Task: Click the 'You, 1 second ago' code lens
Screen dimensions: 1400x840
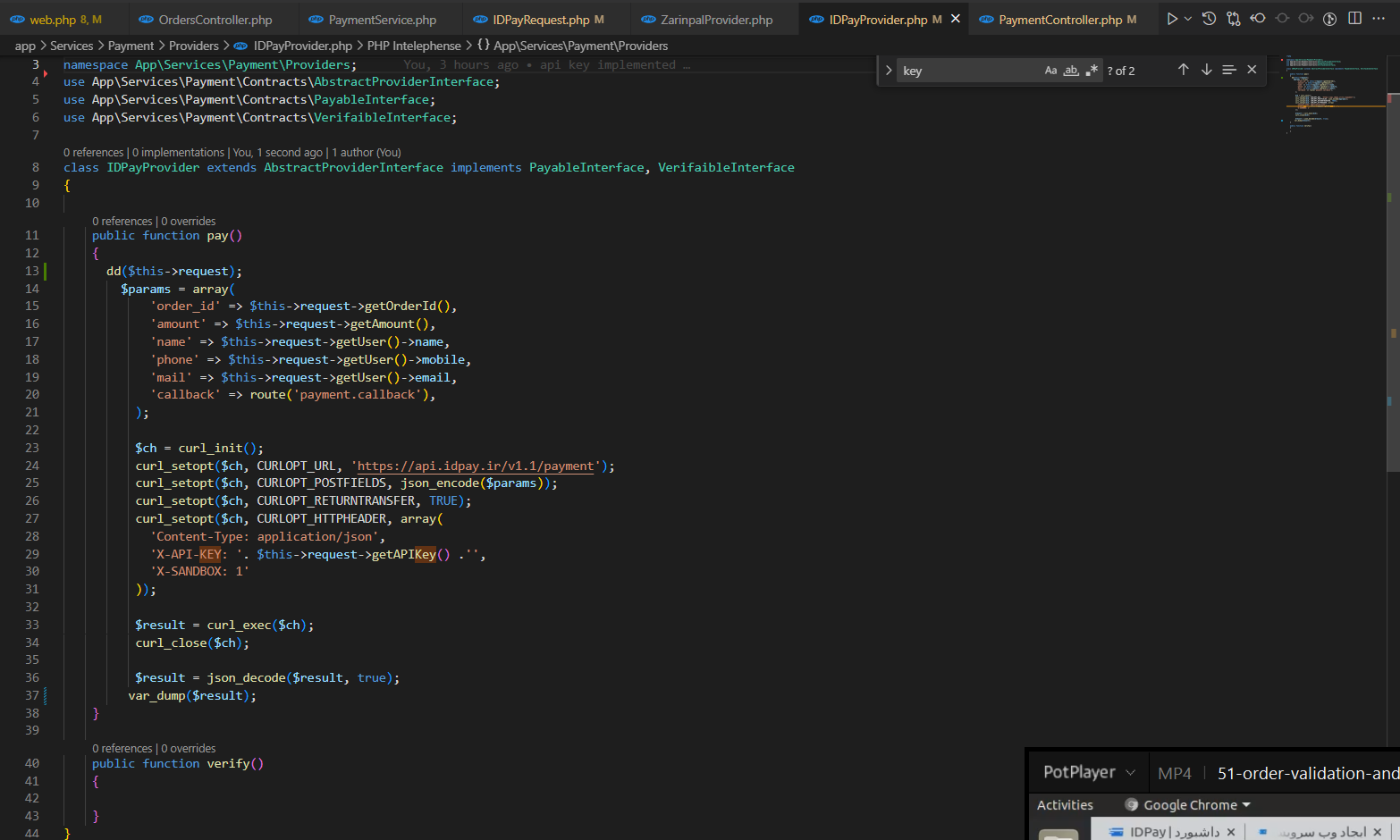Action: [x=278, y=153]
